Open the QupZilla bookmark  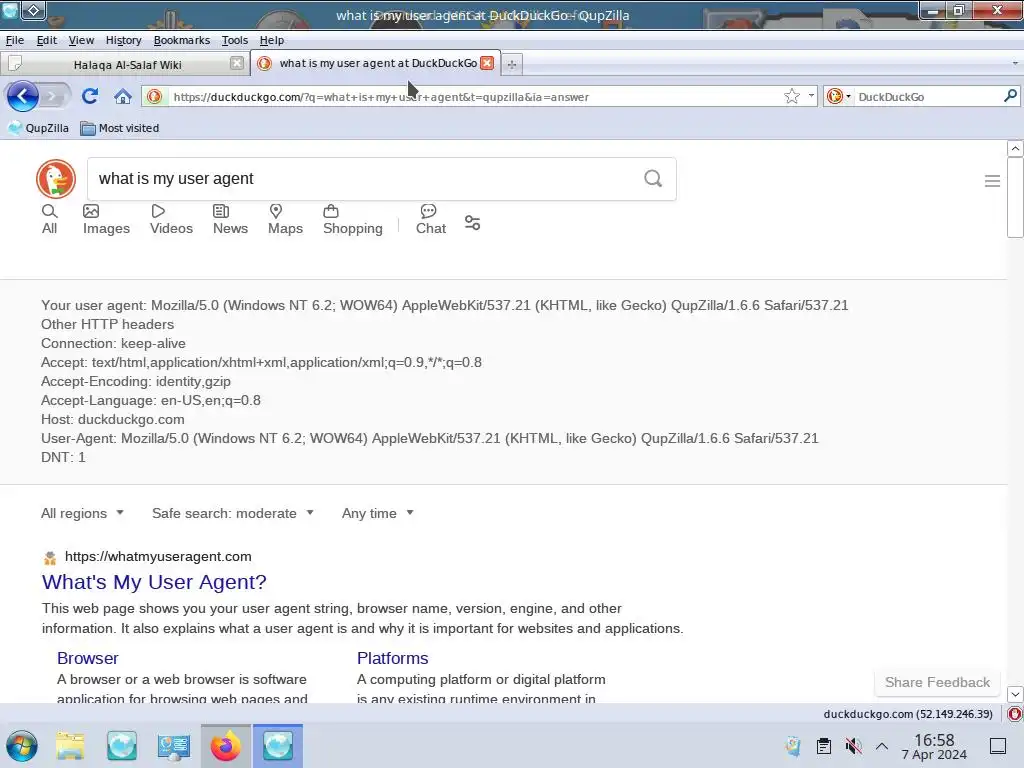[x=39, y=128]
